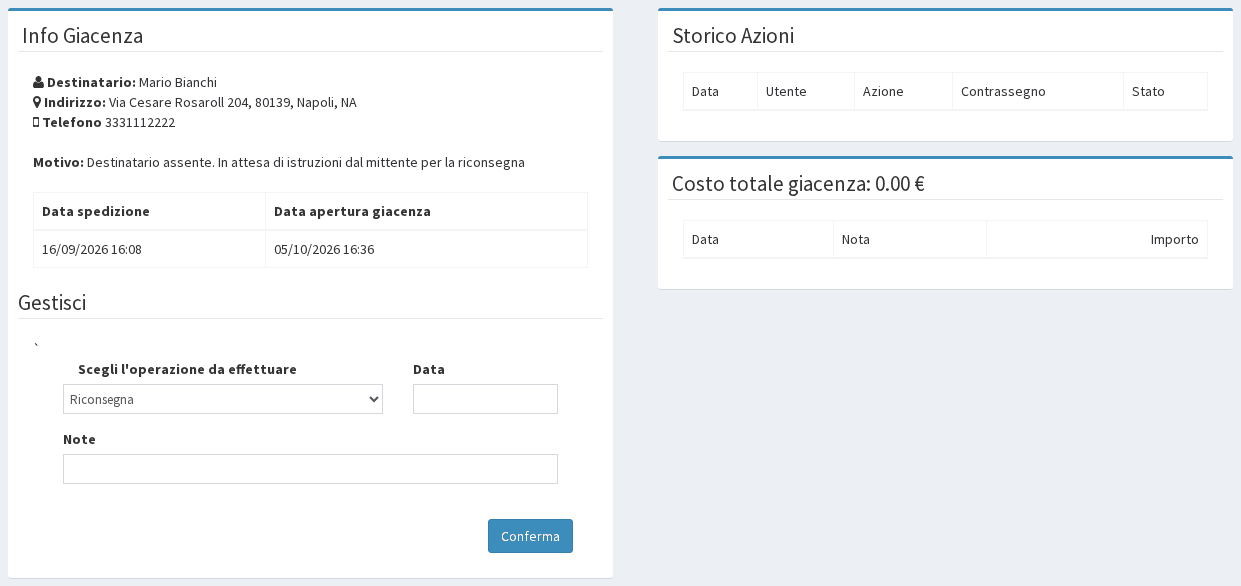This screenshot has height=586, width=1241.
Task: Click the Gestisci section heading
Action: [52, 303]
